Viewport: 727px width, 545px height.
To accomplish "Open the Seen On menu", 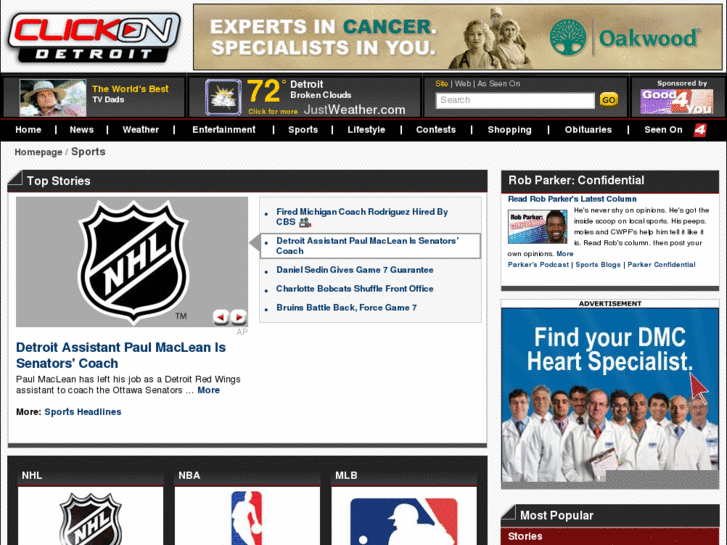I will point(663,130).
